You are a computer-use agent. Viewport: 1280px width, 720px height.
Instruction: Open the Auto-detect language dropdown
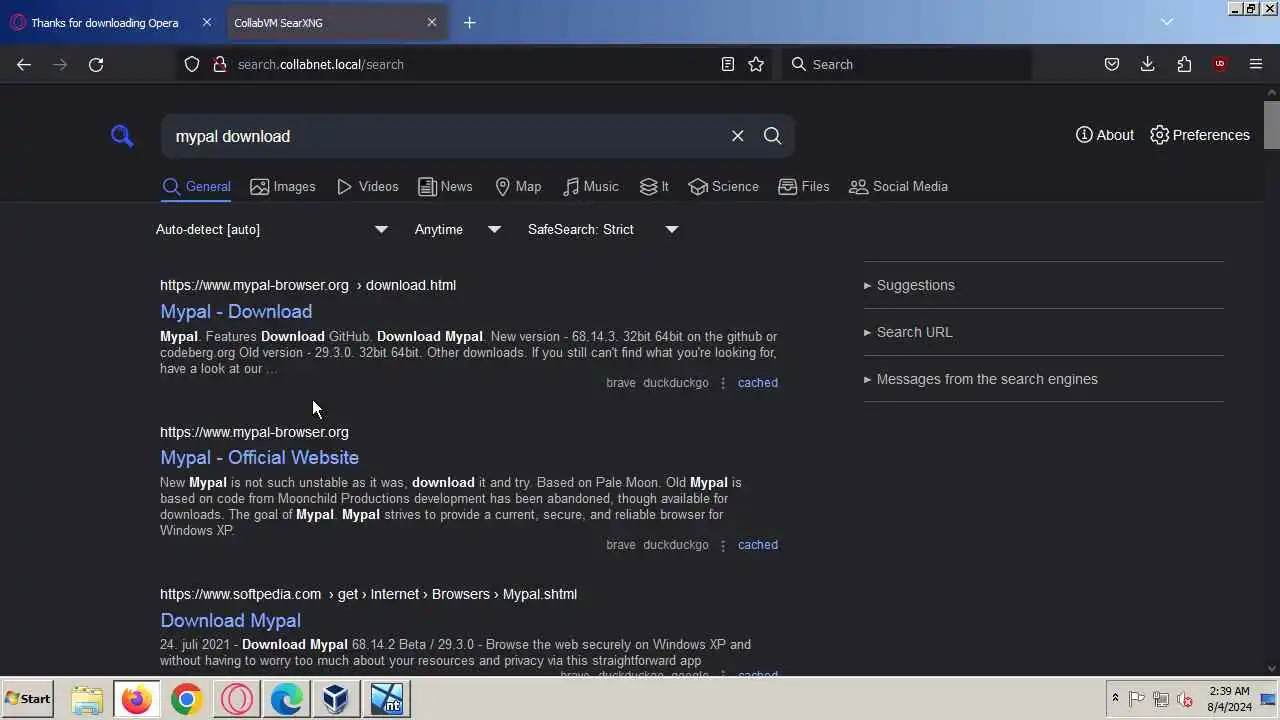271,229
